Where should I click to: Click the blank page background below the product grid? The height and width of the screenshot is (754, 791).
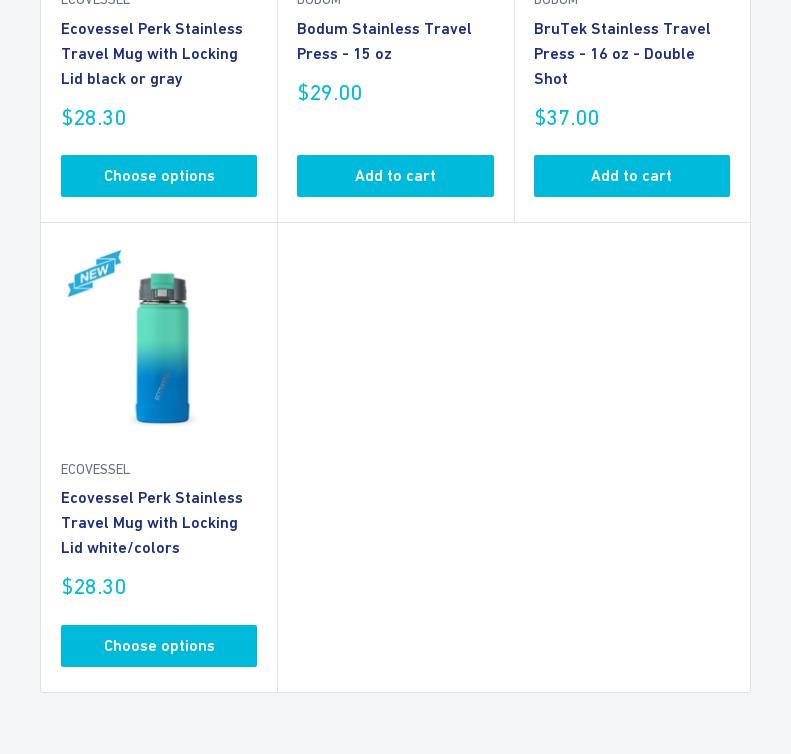point(395,723)
